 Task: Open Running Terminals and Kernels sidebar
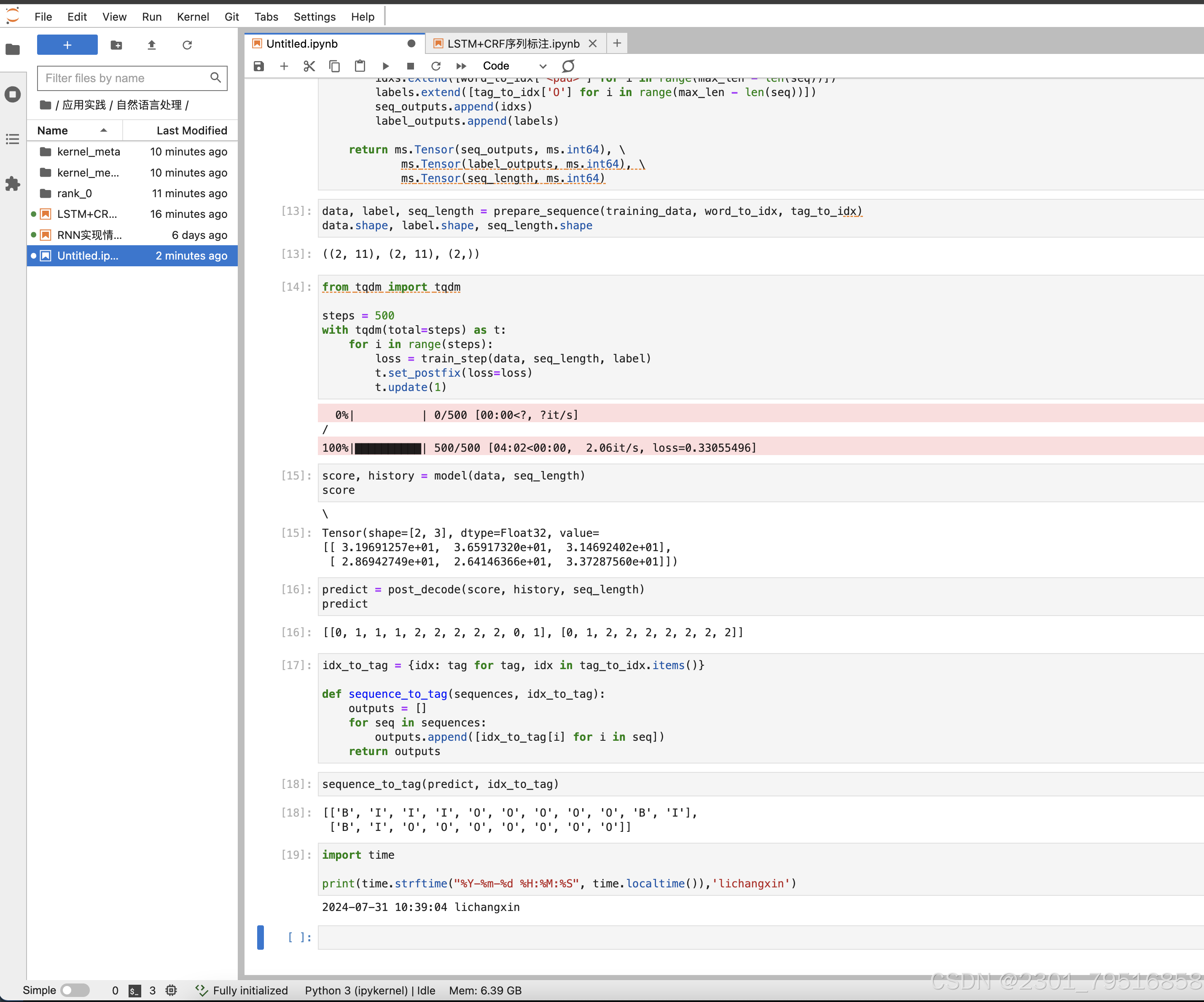13,94
